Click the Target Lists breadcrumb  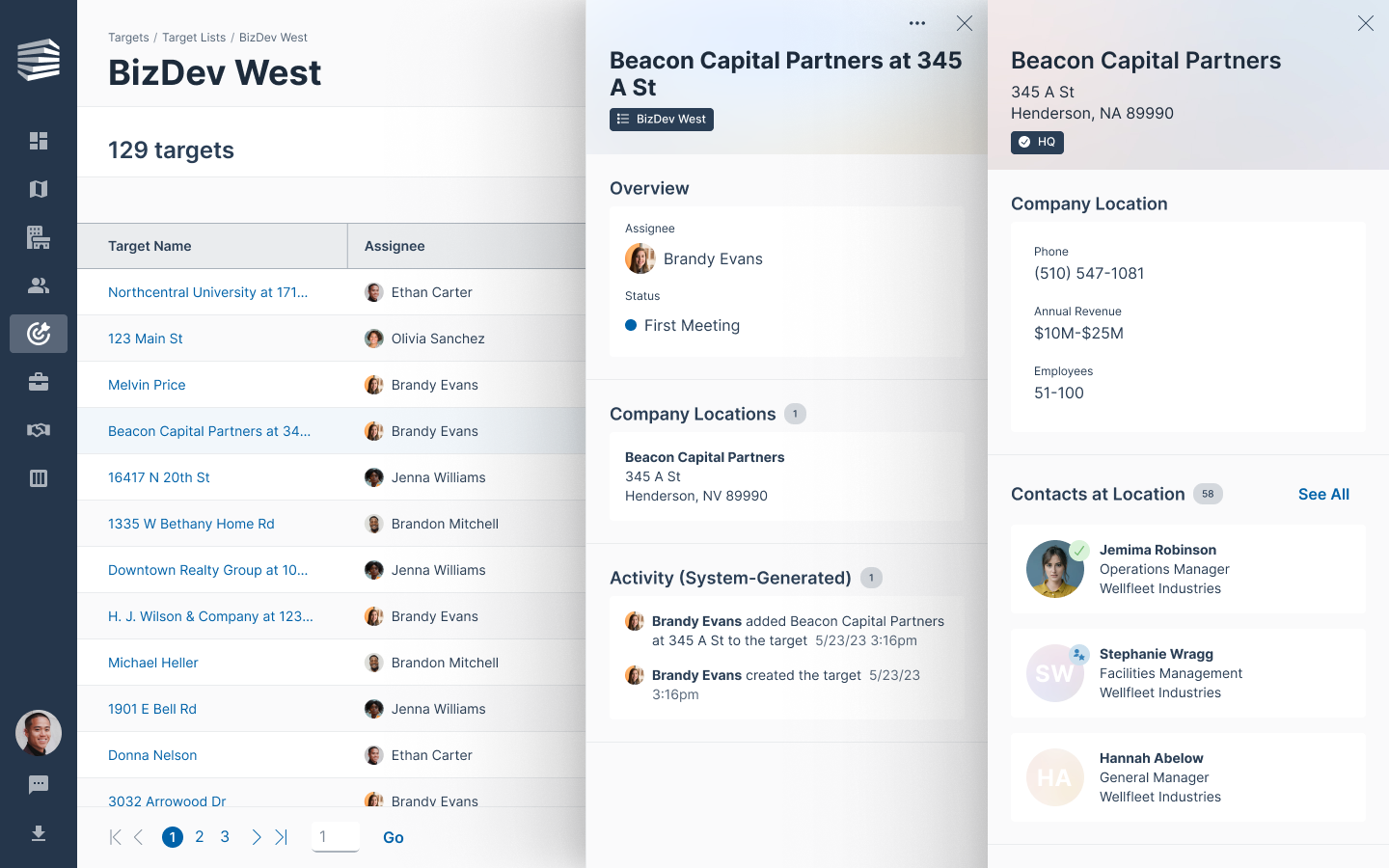pos(194,38)
